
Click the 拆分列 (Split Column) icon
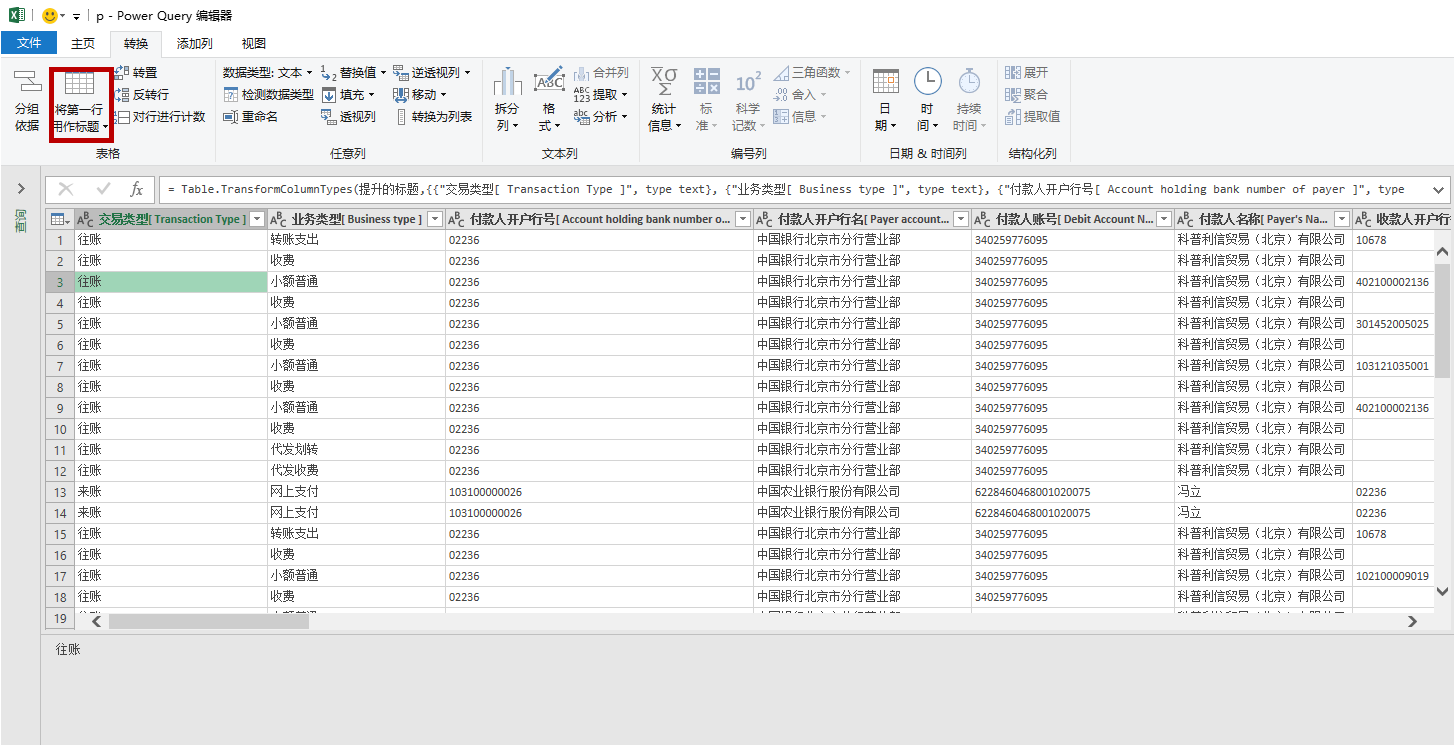[x=508, y=82]
